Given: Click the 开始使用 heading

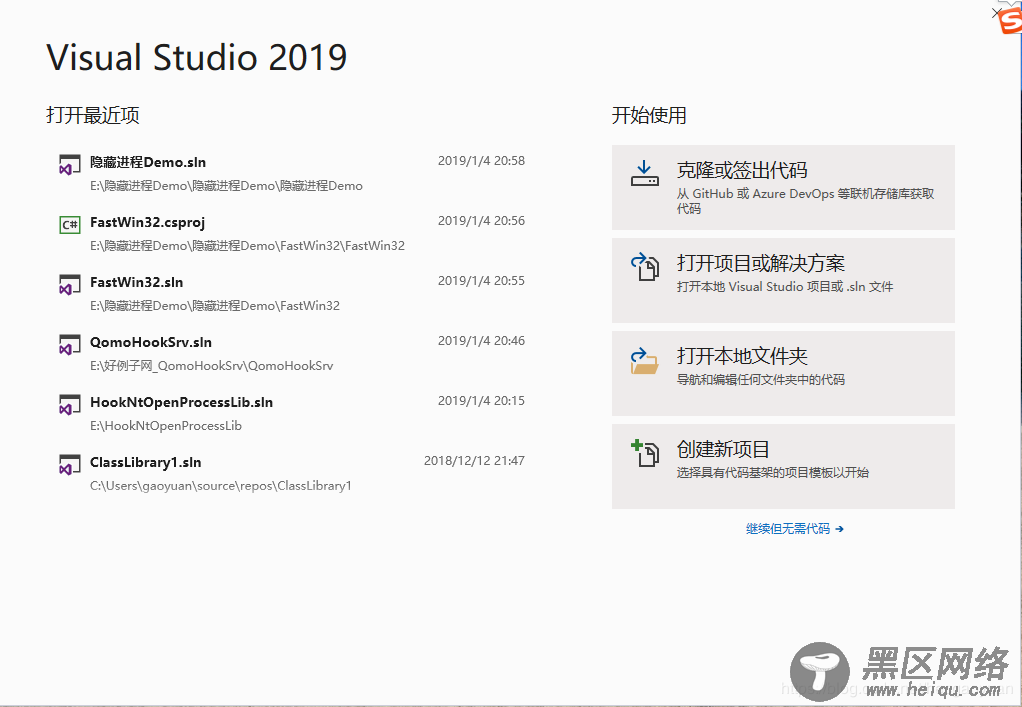Looking at the screenshot, I should (649, 115).
